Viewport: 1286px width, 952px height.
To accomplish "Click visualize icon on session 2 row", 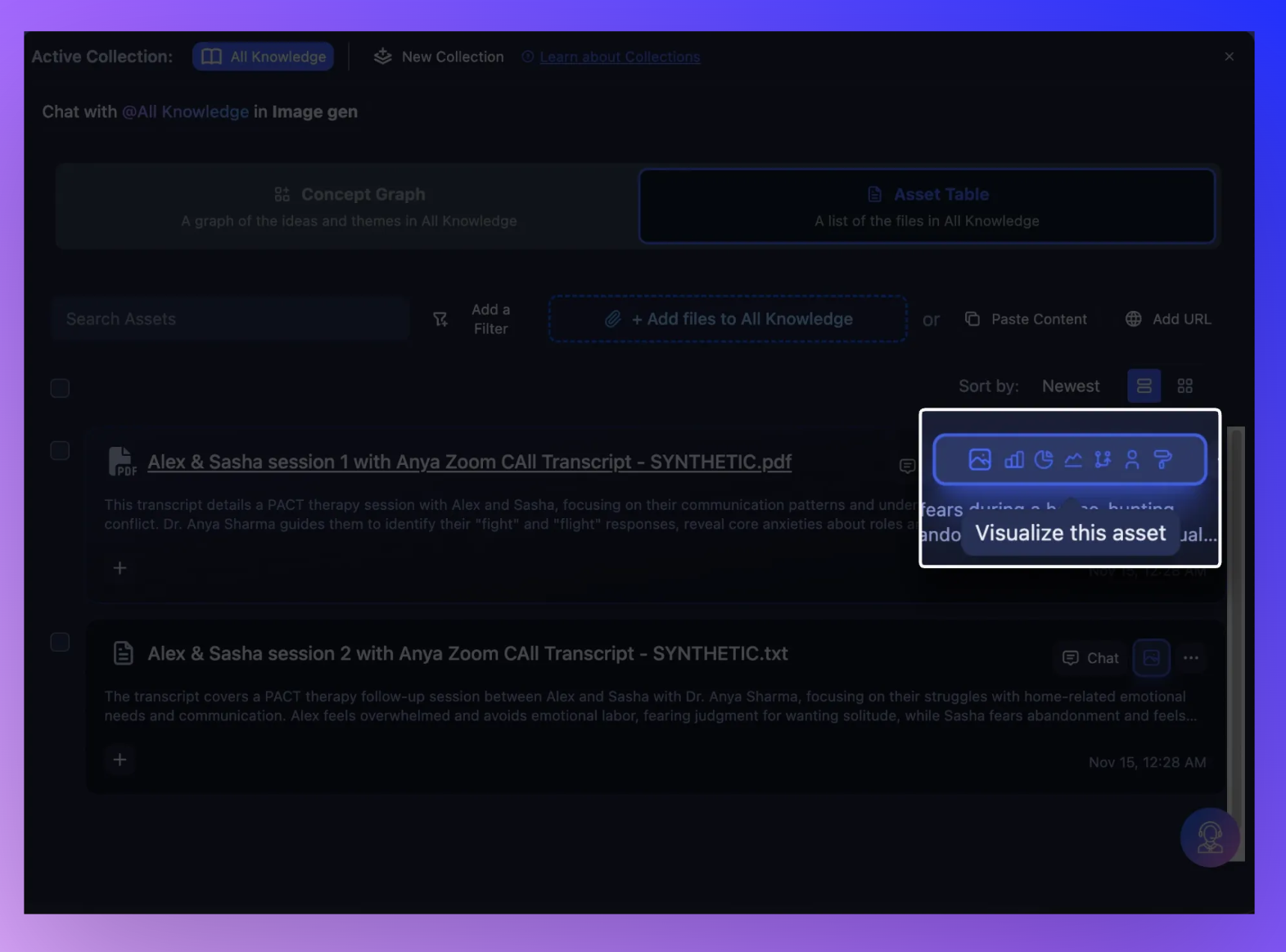I will [x=1151, y=658].
